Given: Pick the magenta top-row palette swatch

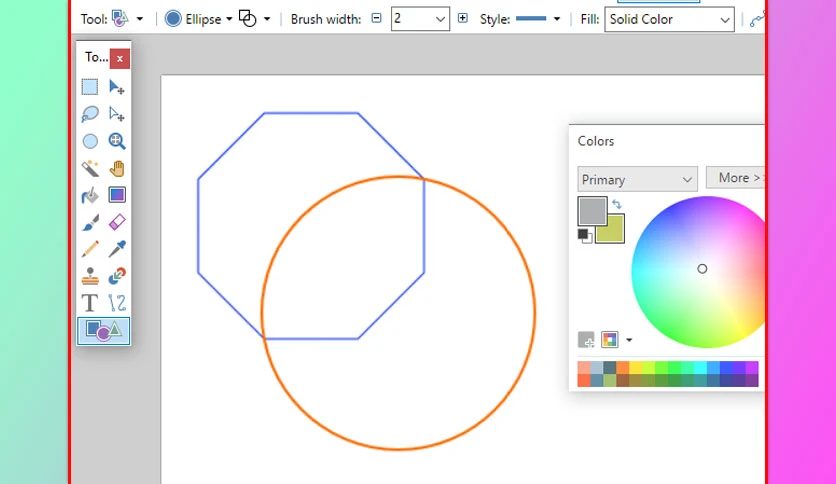Looking at the screenshot, I should click(x=752, y=367).
